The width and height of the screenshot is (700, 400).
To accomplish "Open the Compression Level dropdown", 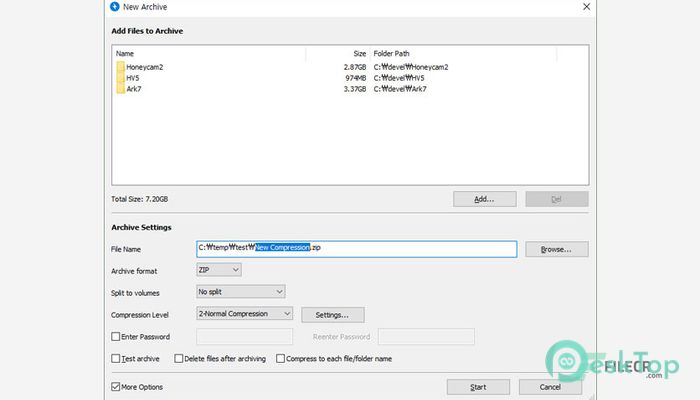I will (x=245, y=314).
